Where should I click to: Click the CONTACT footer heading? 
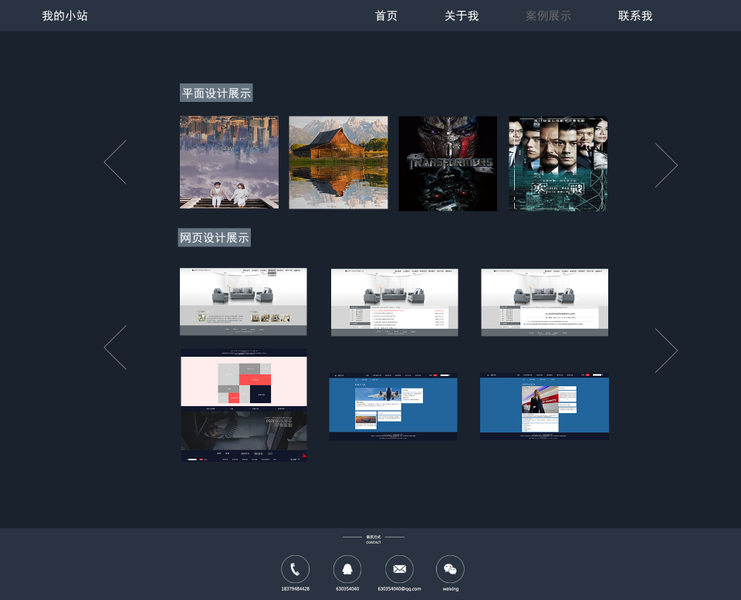[x=373, y=542]
